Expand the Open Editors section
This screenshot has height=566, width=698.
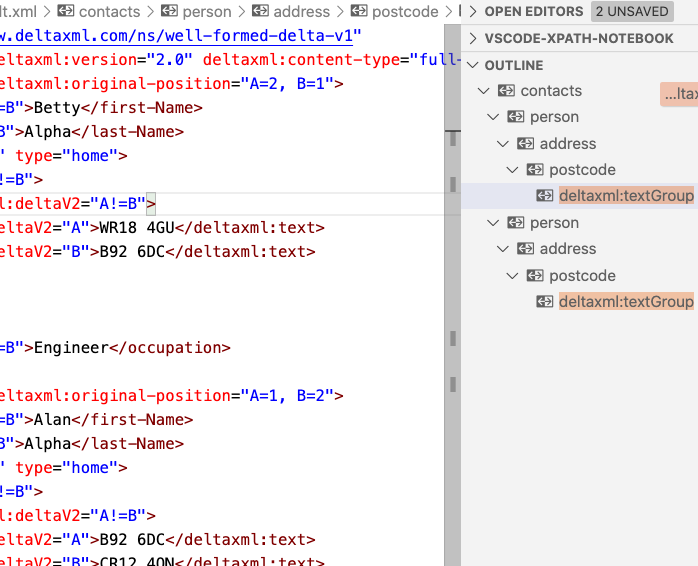click(473, 12)
